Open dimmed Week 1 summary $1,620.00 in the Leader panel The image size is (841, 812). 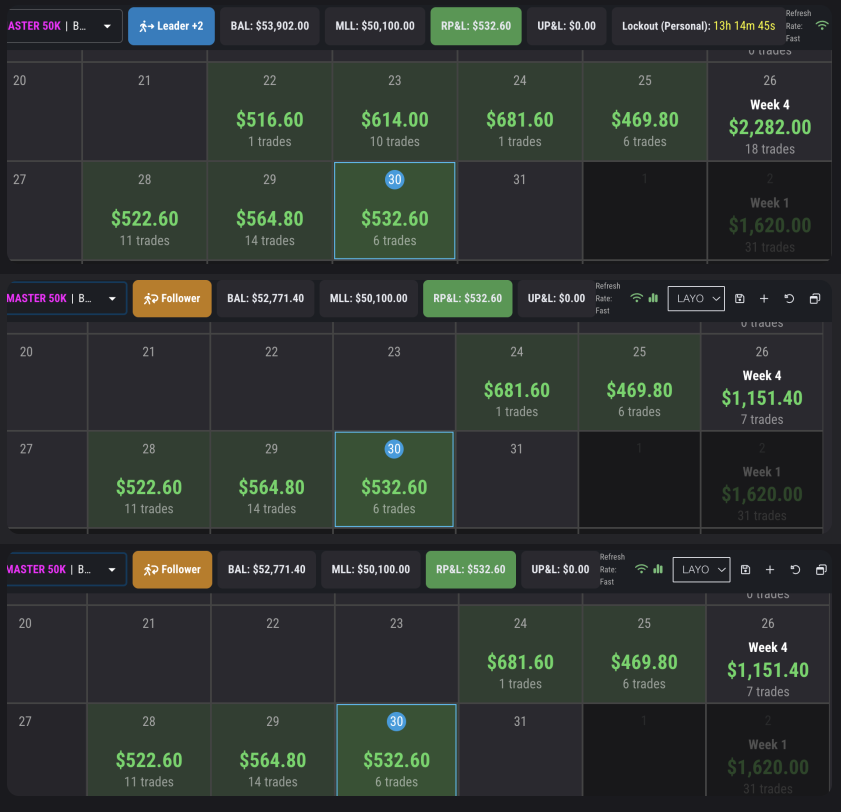(770, 211)
